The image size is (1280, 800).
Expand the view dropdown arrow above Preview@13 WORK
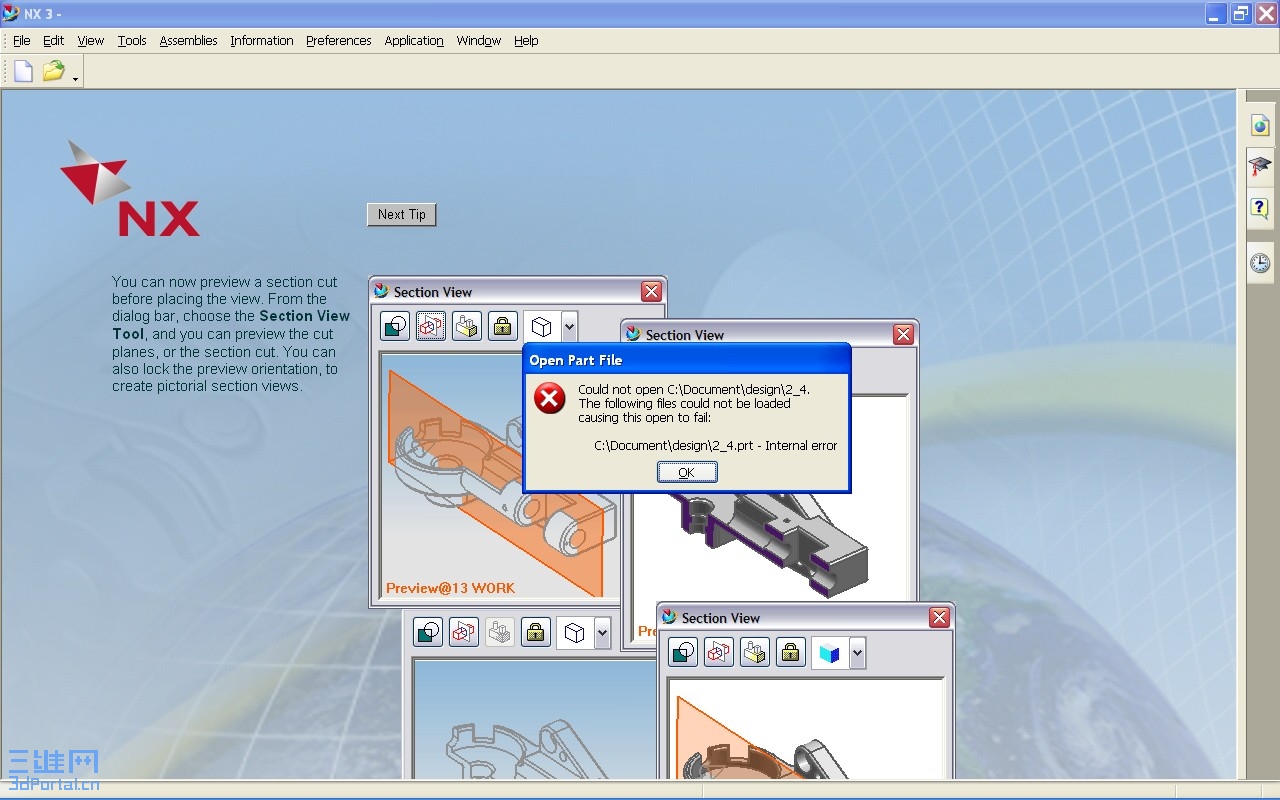click(x=569, y=326)
